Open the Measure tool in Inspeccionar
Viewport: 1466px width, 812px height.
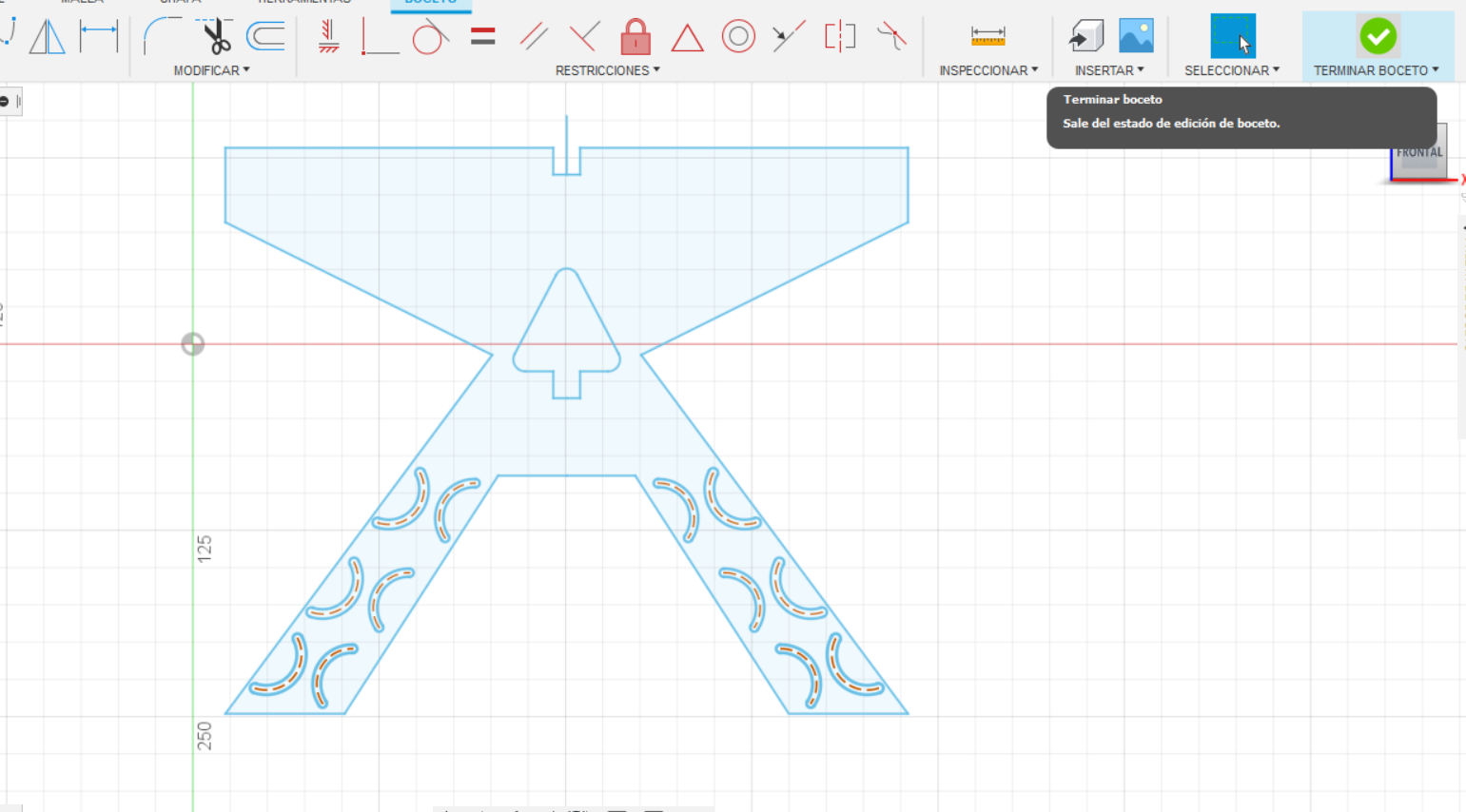click(987, 36)
